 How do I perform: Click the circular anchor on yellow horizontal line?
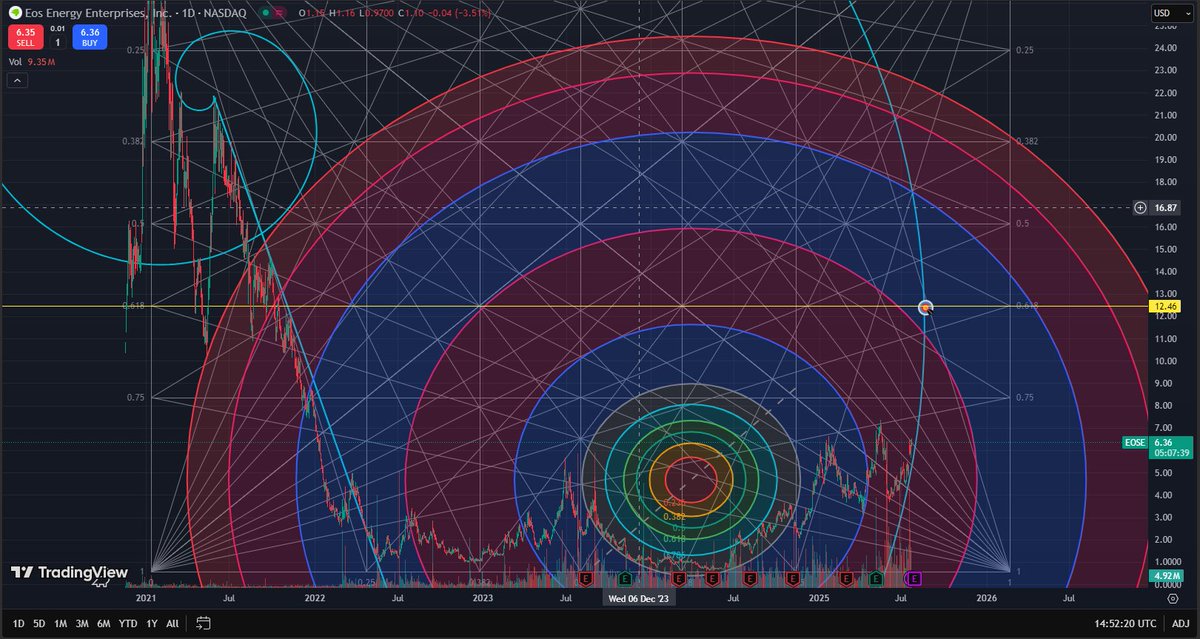coord(926,307)
